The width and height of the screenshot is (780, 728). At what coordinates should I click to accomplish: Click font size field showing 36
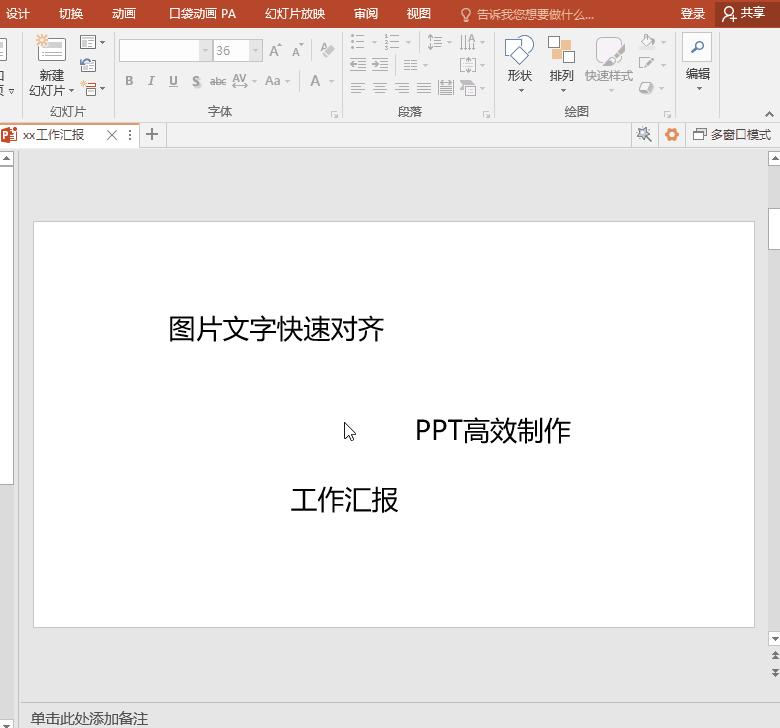coord(231,50)
